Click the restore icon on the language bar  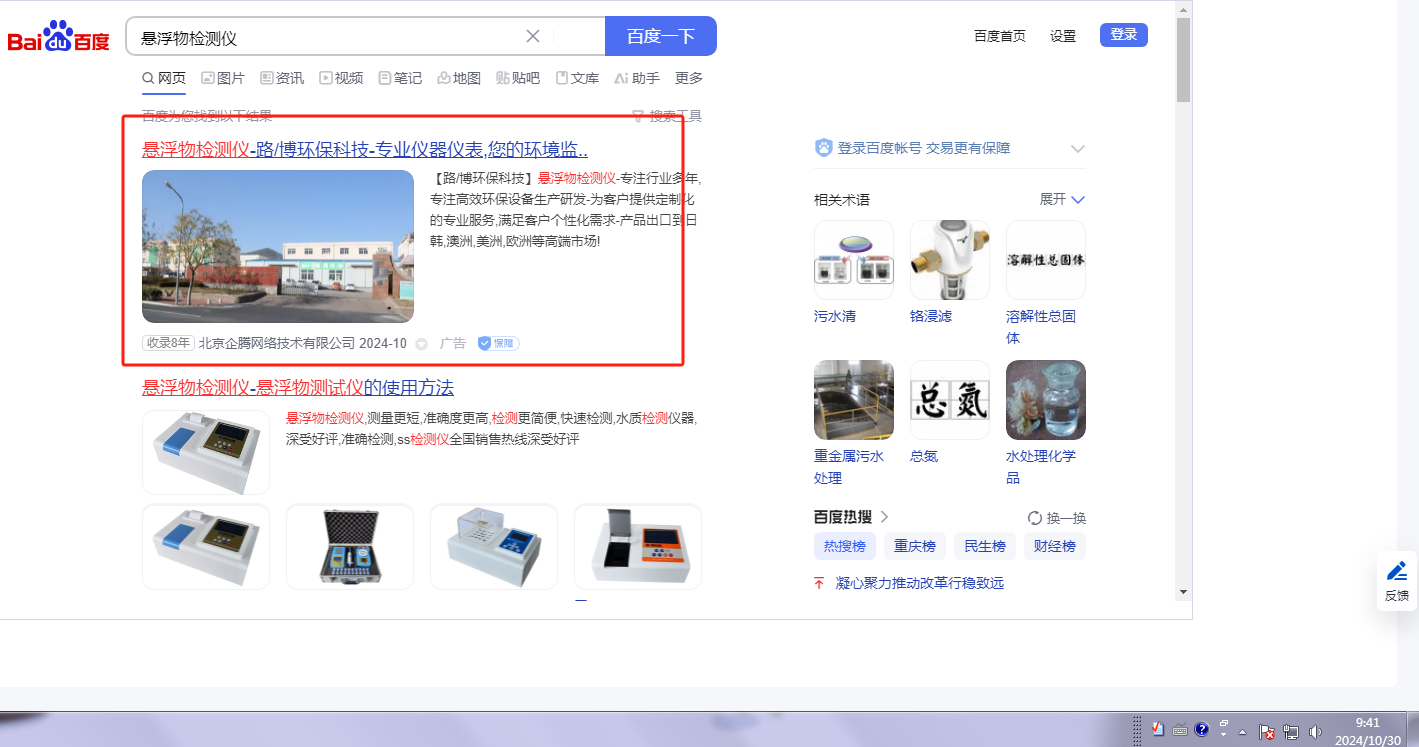1223,723
